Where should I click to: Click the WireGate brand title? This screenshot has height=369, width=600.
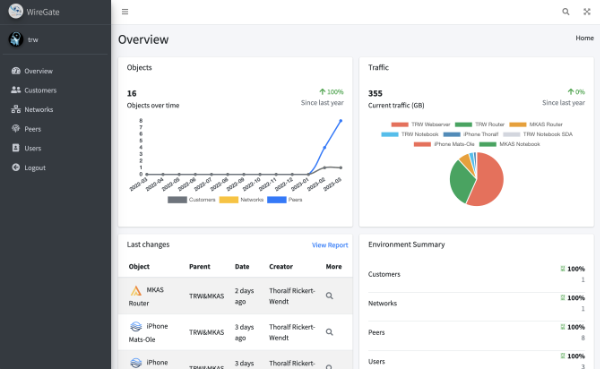click(43, 12)
